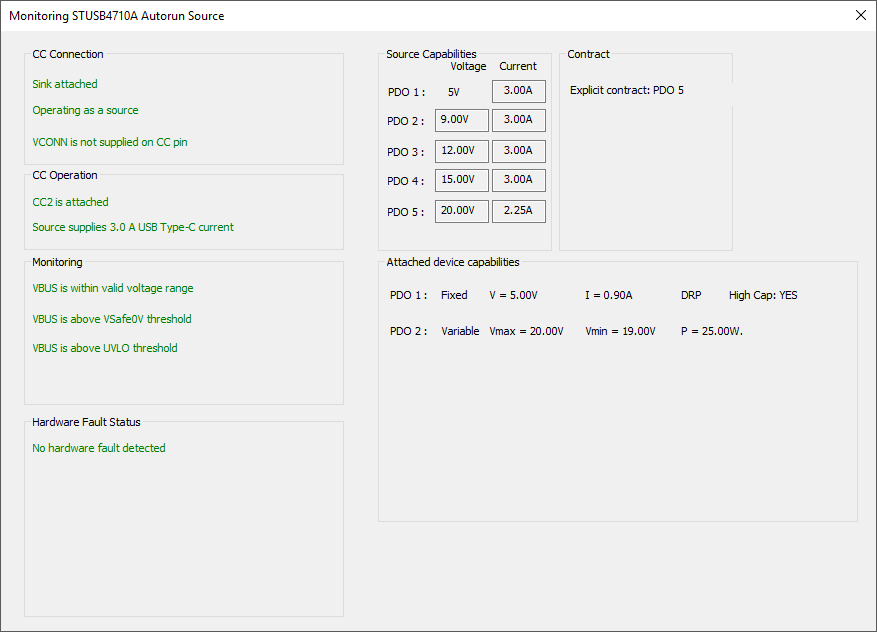Click 'P = 25.00W.' power value

pyautogui.click(x=711, y=331)
